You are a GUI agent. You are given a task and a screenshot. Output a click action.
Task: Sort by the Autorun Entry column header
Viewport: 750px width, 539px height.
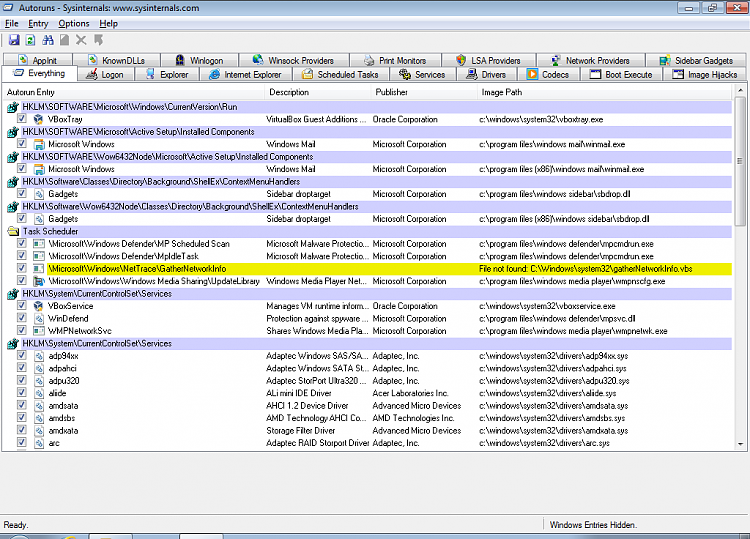(x=134, y=92)
